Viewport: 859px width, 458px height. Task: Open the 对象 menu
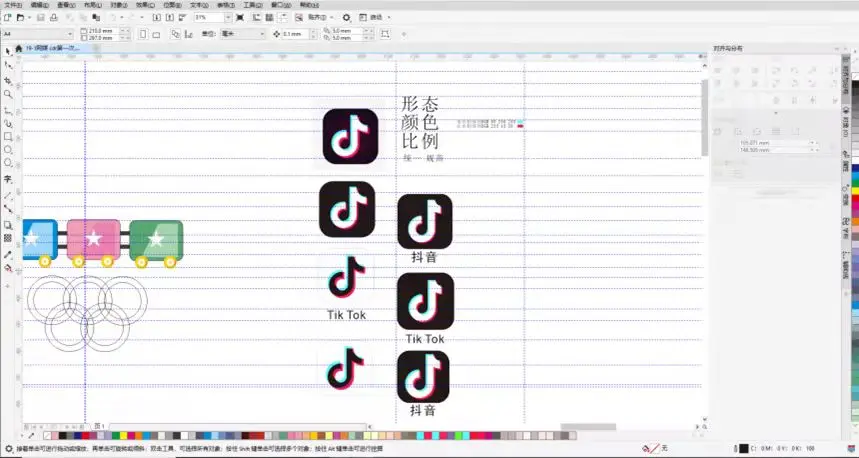point(119,4)
